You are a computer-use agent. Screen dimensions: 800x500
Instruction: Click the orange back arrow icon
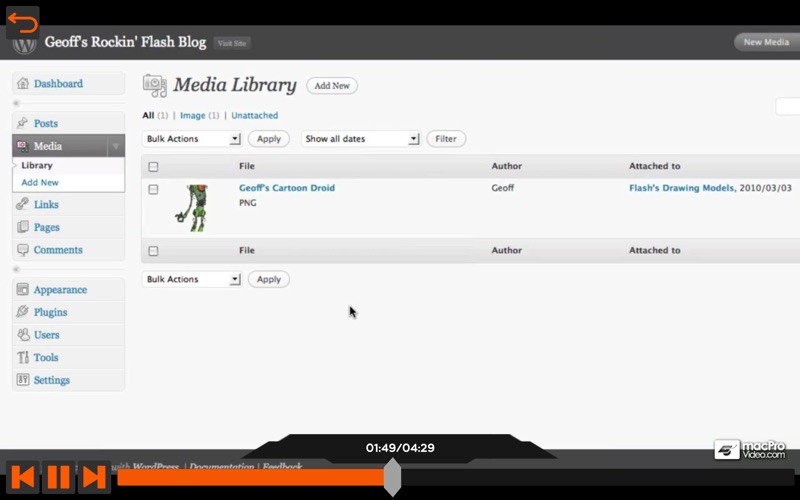[x=22, y=21]
